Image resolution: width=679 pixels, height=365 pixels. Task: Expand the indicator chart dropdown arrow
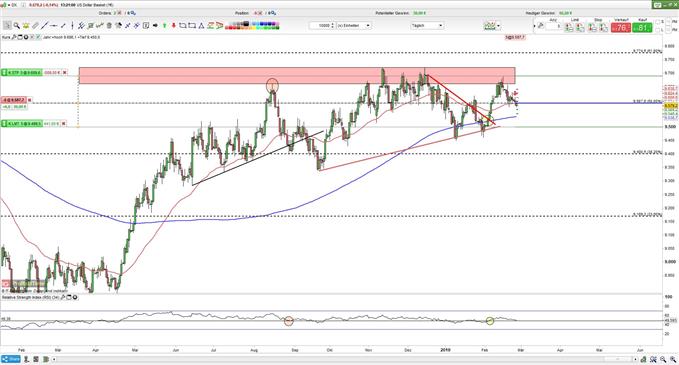[x=498, y=26]
